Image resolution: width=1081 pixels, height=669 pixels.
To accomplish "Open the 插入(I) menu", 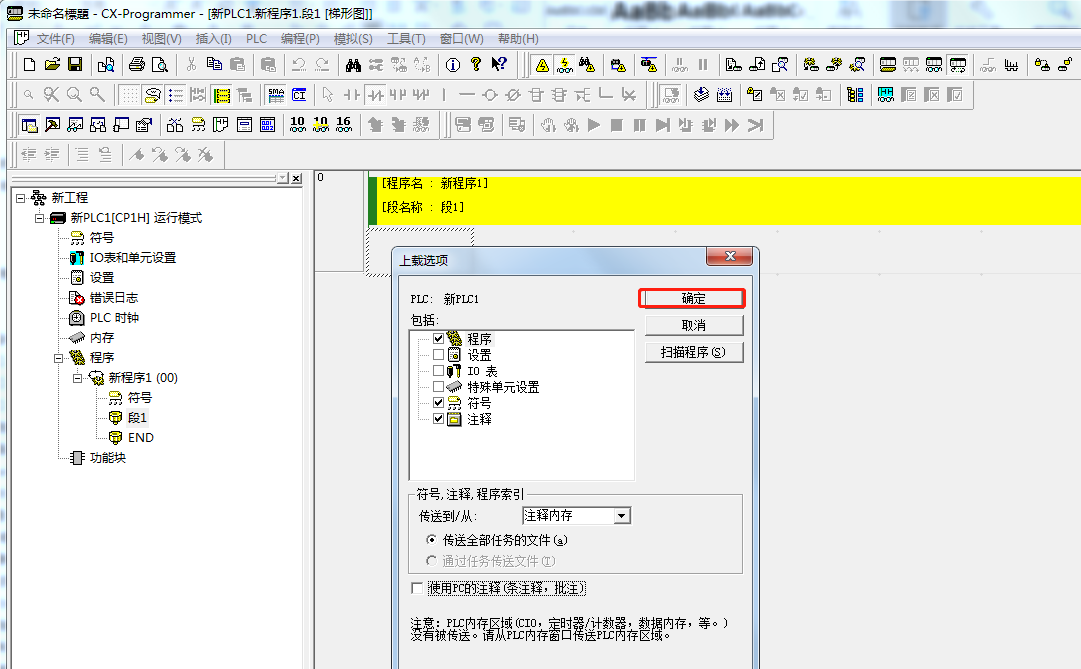I will pos(213,39).
